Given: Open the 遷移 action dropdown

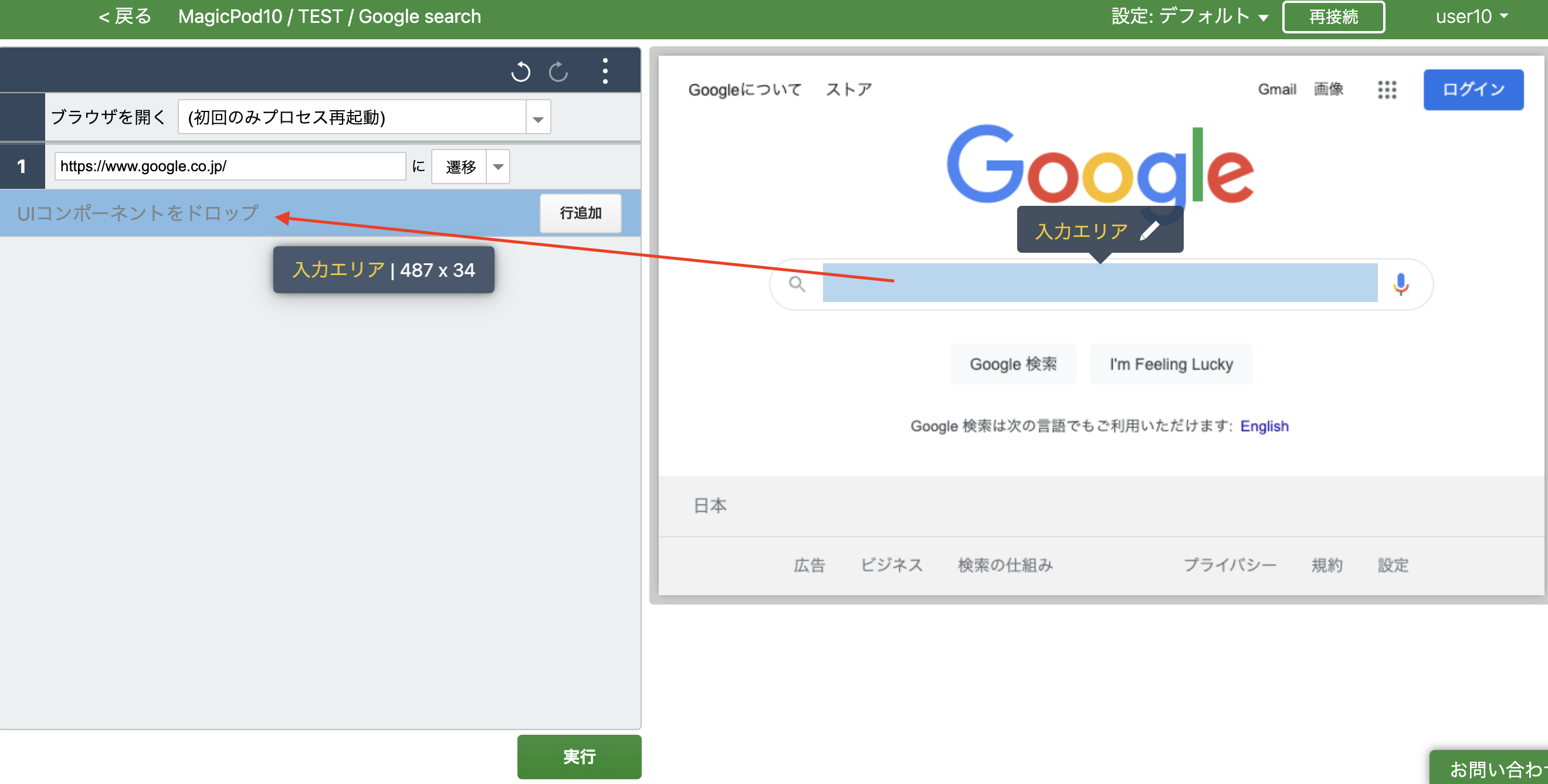Looking at the screenshot, I should tap(498, 167).
